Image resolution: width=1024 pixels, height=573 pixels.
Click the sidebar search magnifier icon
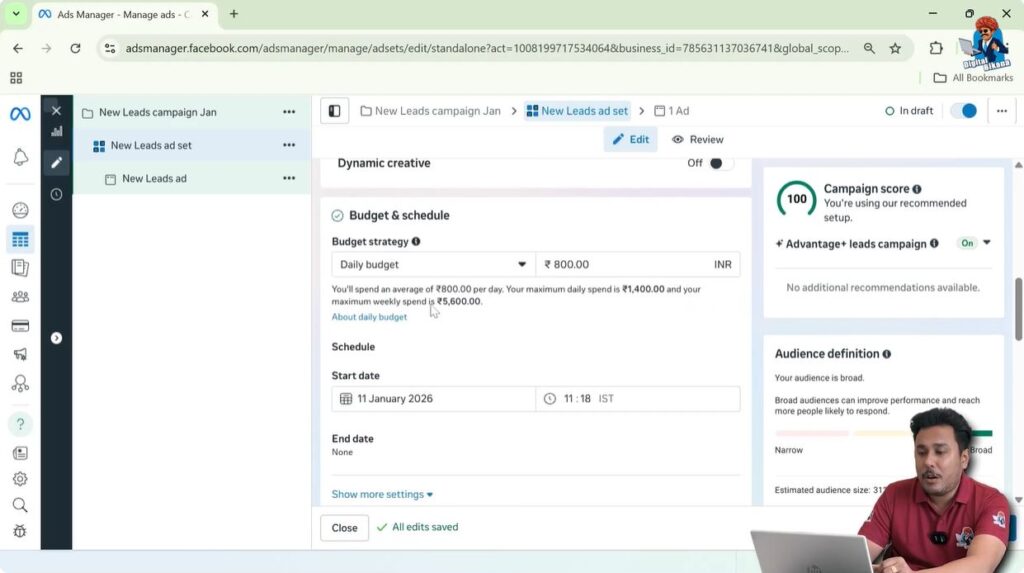click(20, 505)
